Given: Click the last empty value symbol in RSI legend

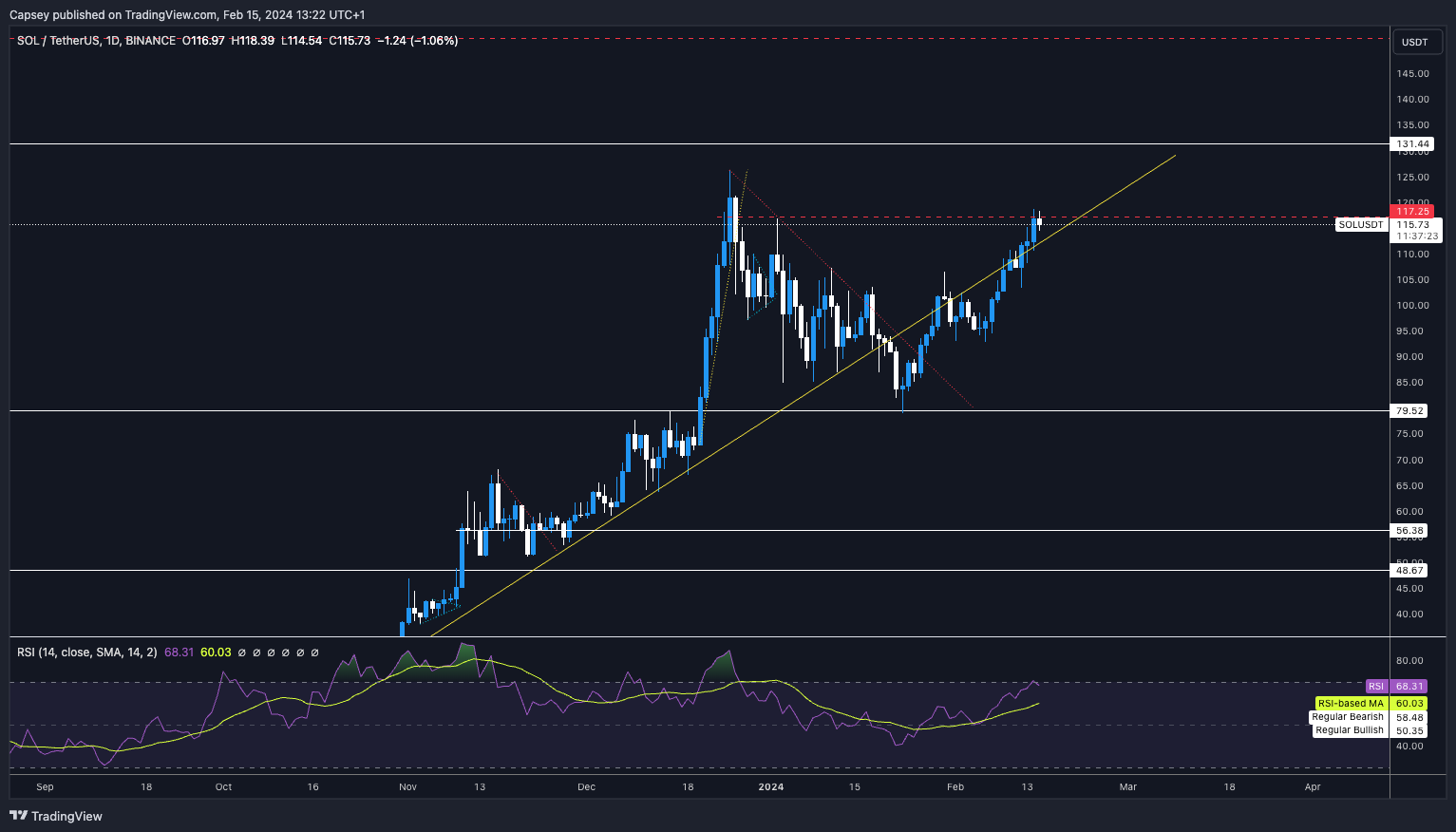Looking at the screenshot, I should pos(315,652).
